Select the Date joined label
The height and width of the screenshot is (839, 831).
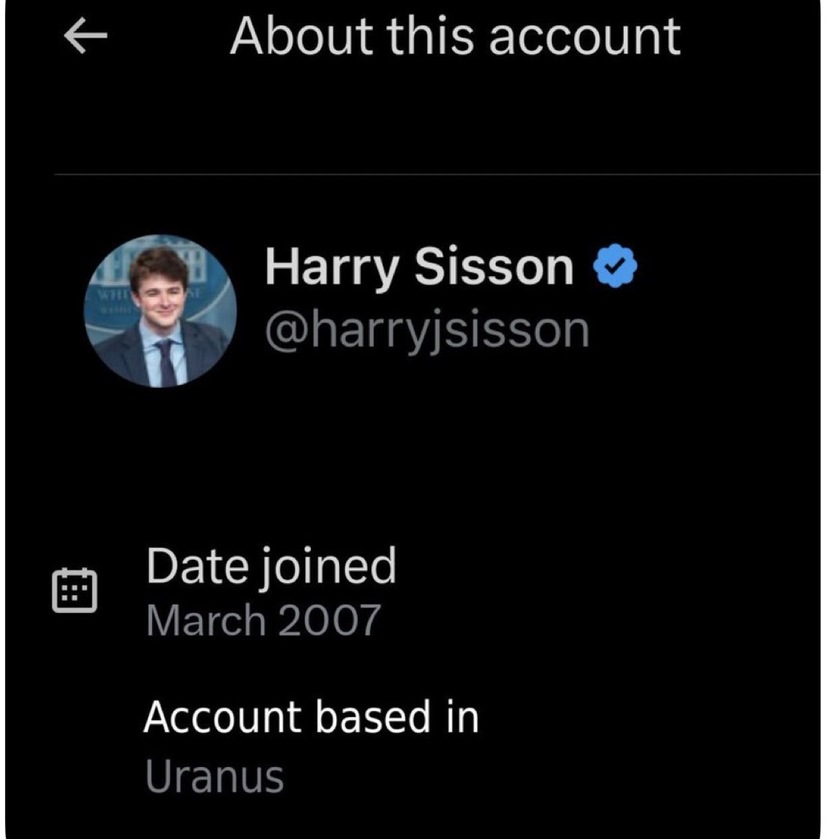(x=271, y=566)
